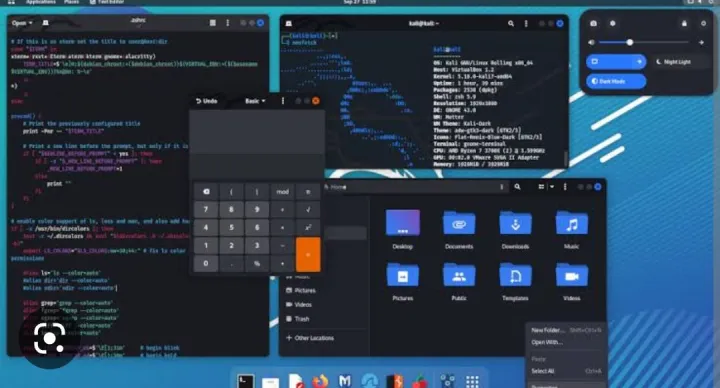Open the Files path bar three-dot menu

pyautogui.click(x=501, y=187)
